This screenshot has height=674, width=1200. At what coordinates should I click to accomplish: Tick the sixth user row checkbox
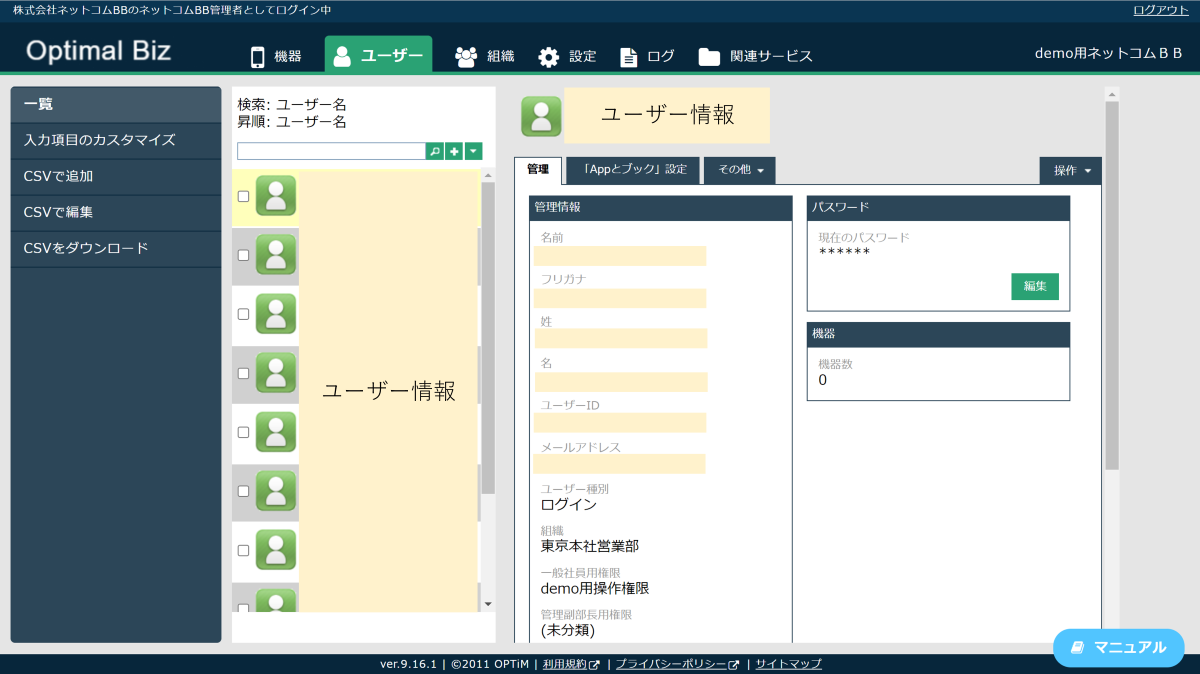(x=243, y=491)
